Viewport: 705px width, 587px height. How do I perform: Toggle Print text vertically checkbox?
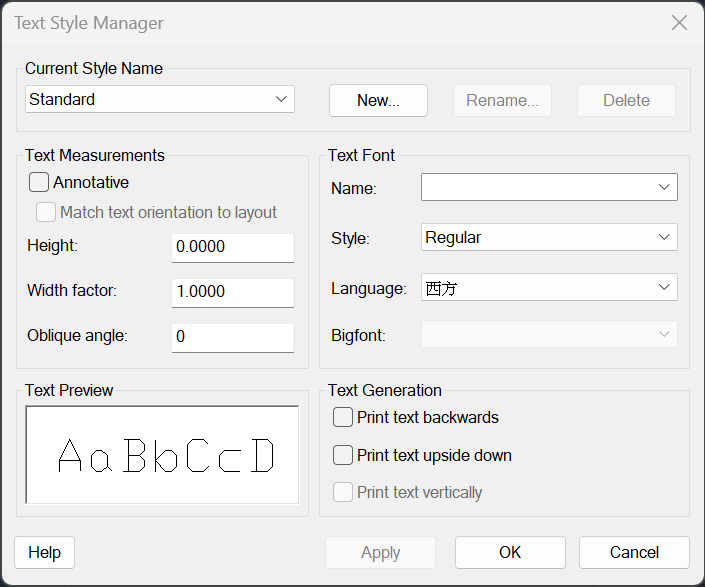pyautogui.click(x=343, y=492)
